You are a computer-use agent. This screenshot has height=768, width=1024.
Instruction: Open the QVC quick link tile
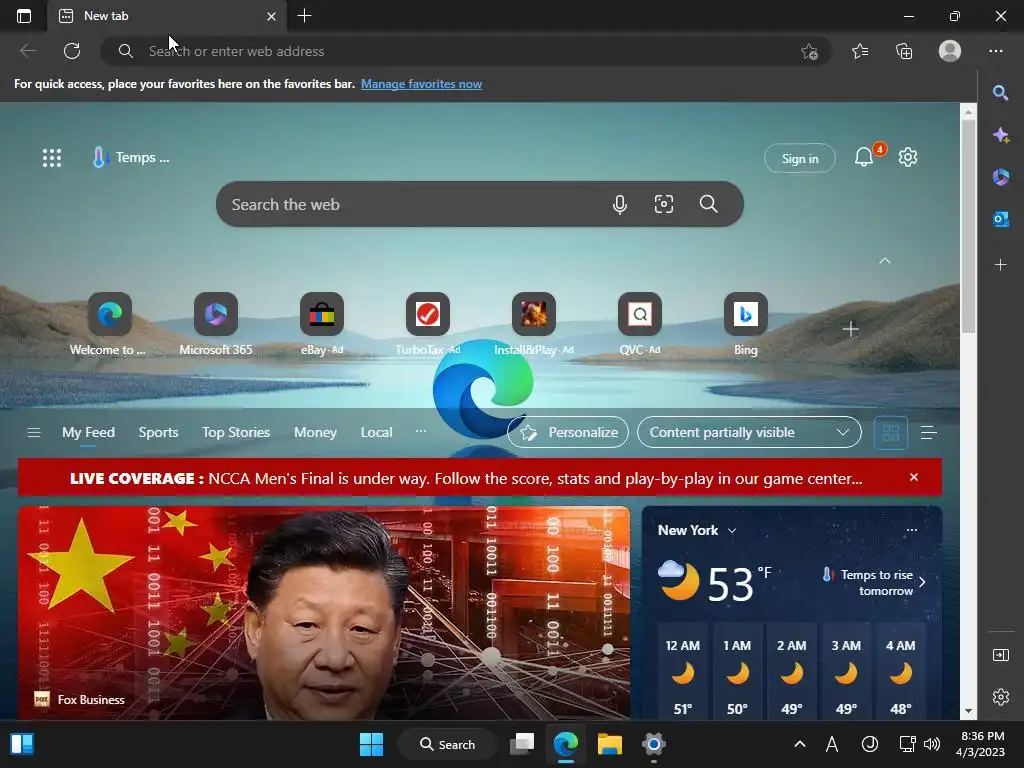pos(640,325)
